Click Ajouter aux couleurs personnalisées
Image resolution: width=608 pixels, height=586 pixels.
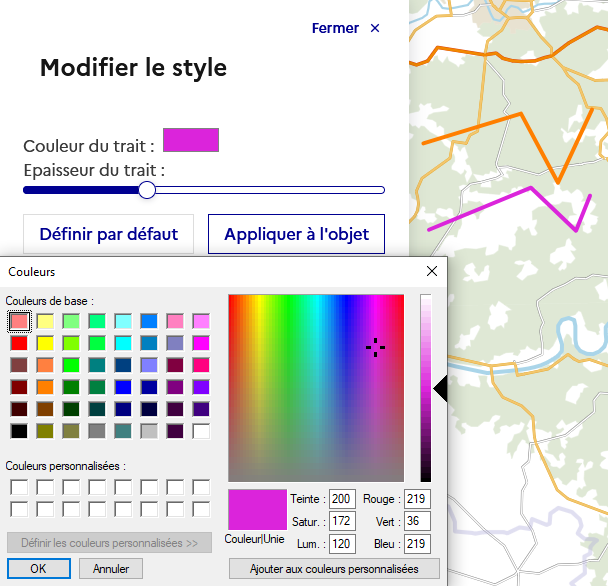click(x=334, y=569)
